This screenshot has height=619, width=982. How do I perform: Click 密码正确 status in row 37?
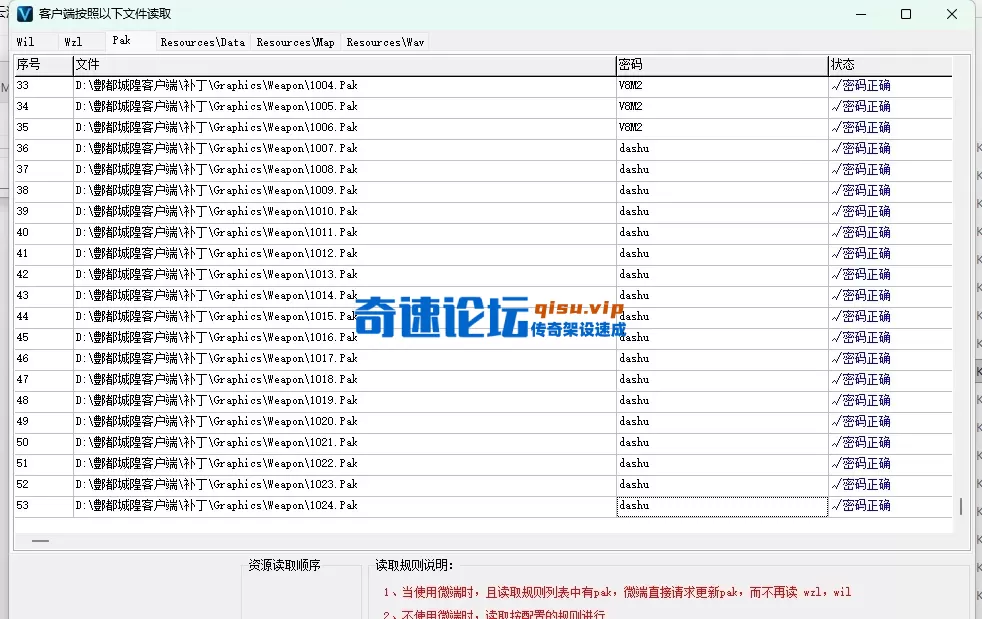pos(861,170)
